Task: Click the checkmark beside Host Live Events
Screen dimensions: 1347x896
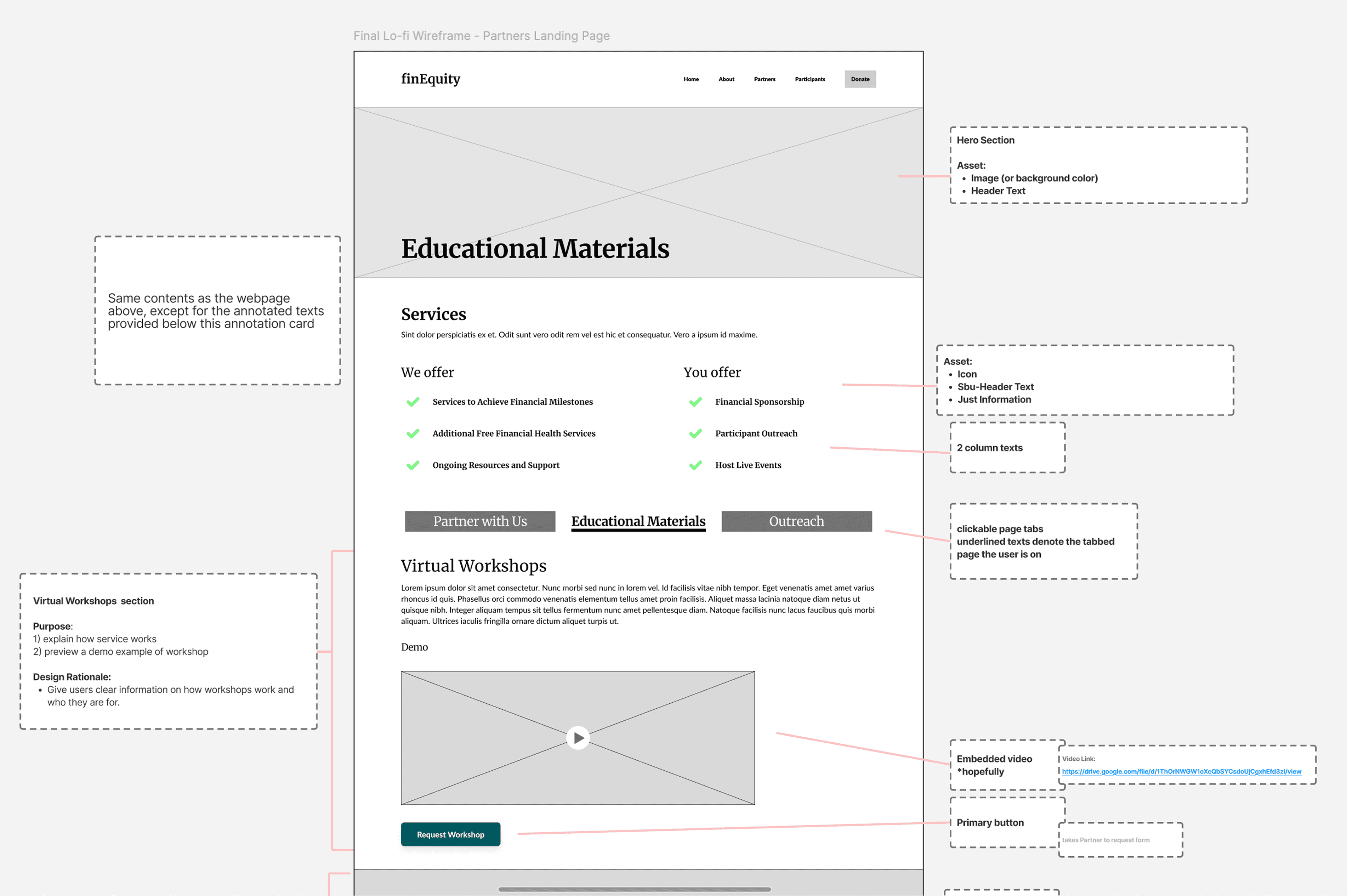Action: tap(695, 465)
